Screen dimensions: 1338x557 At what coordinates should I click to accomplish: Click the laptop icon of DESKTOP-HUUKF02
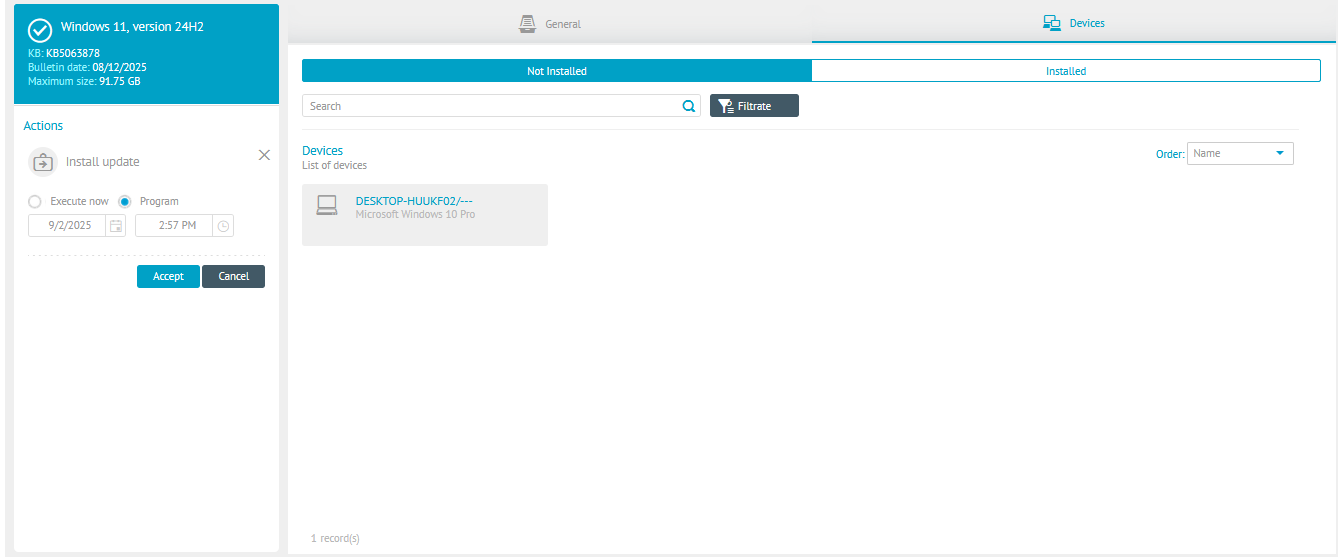[x=327, y=205]
